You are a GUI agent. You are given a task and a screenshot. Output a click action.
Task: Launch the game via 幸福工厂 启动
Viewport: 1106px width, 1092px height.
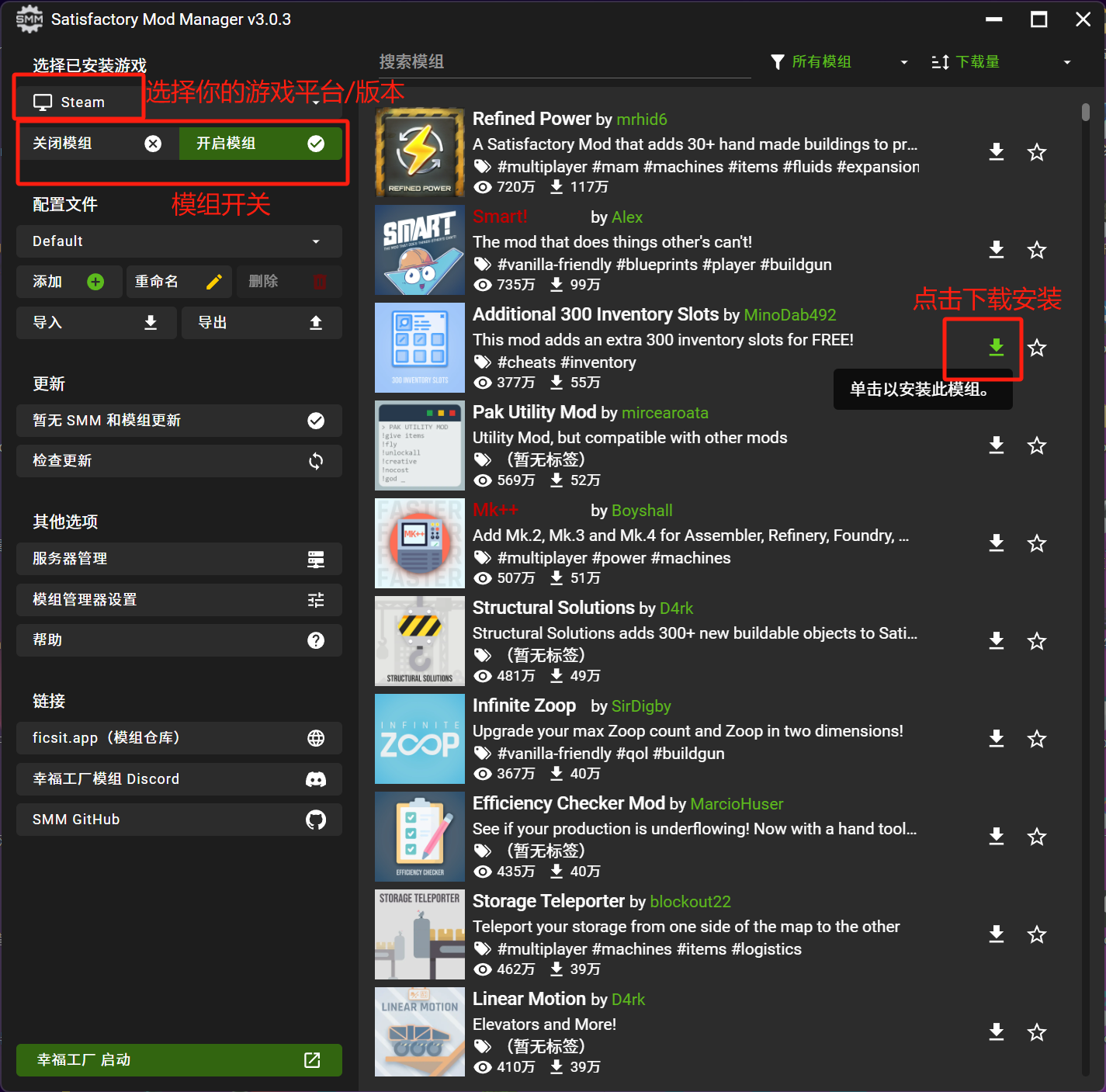pos(179,1060)
